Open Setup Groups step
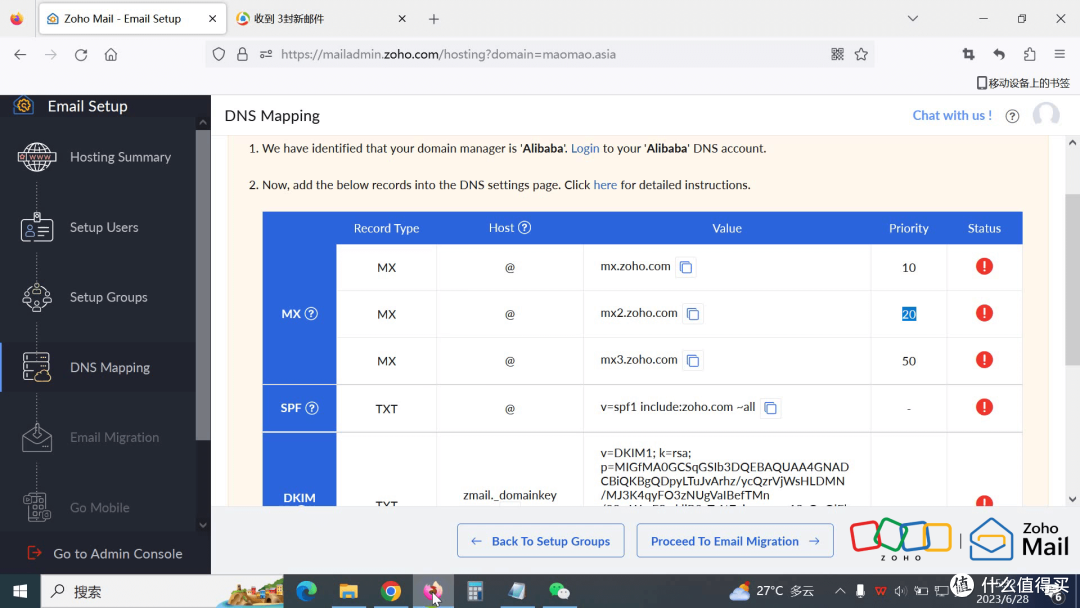Image resolution: width=1080 pixels, height=608 pixels. [98, 297]
